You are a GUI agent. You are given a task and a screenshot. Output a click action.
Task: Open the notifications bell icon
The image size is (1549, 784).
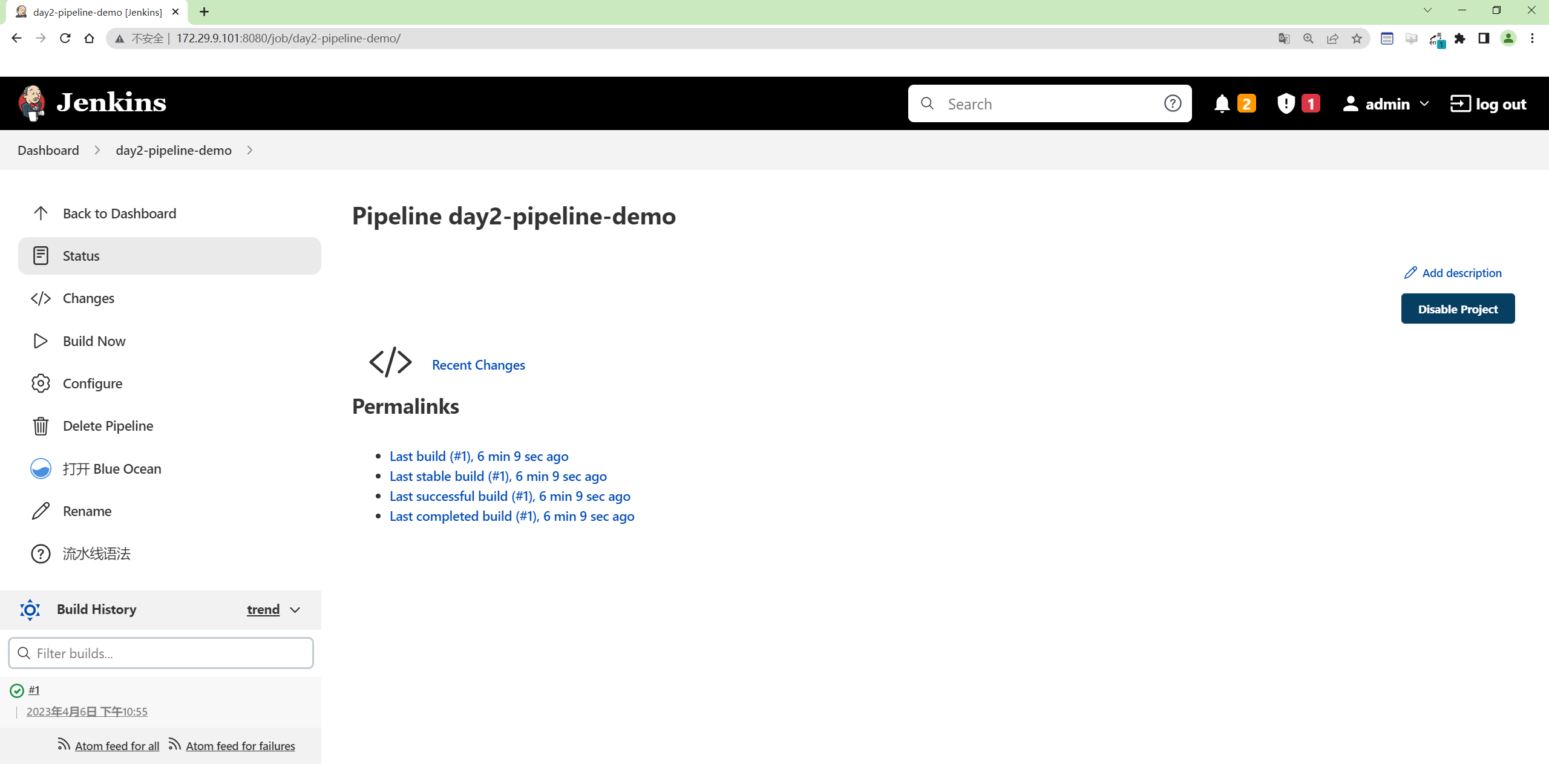1222,103
